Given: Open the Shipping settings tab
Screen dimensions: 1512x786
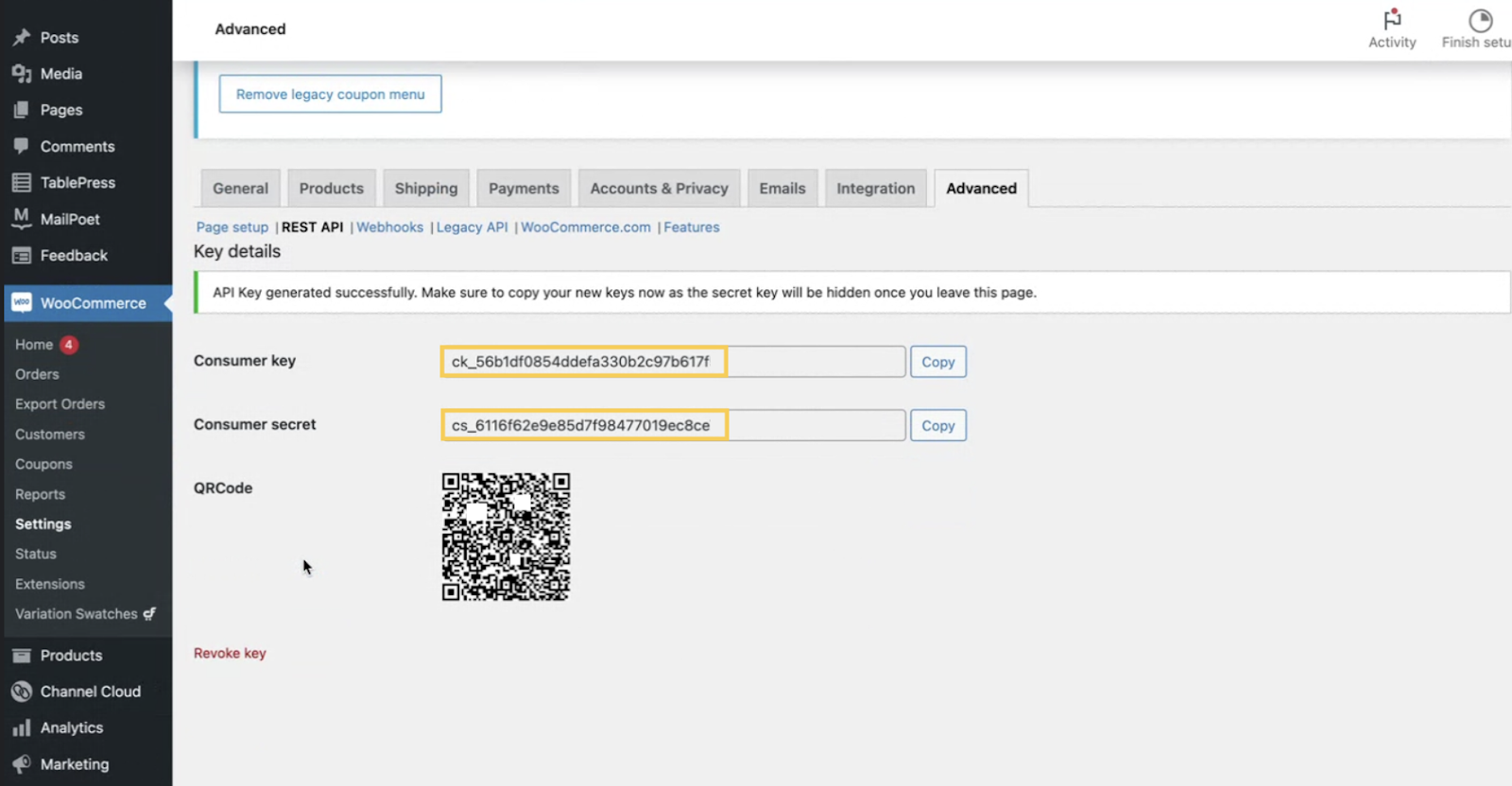Looking at the screenshot, I should click(426, 188).
